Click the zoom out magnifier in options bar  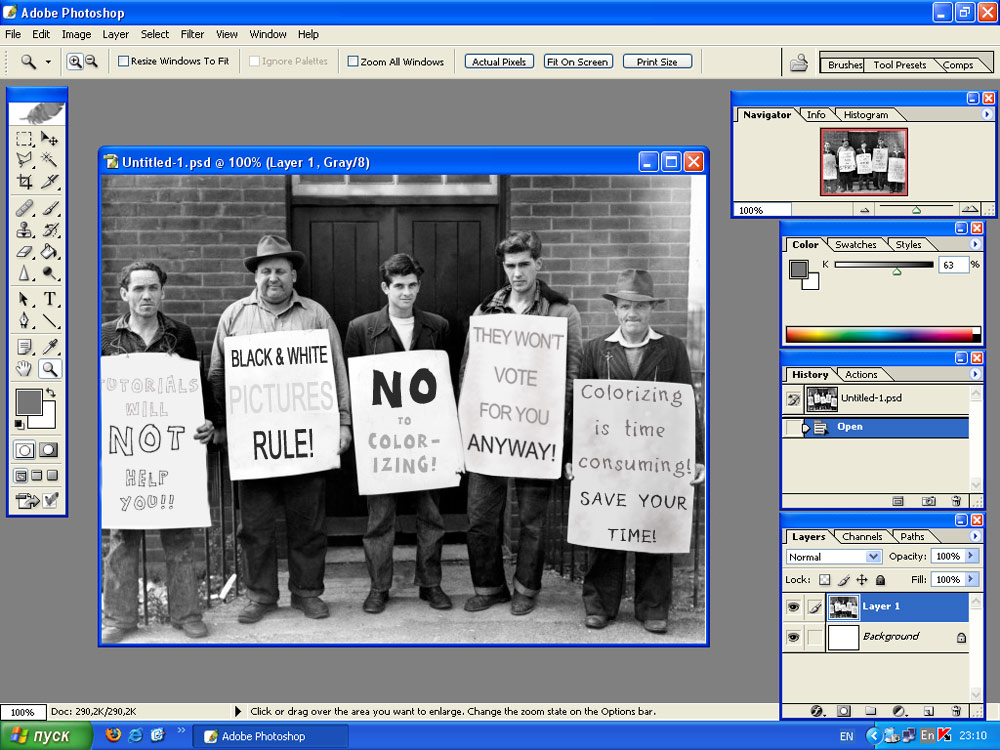coord(91,62)
